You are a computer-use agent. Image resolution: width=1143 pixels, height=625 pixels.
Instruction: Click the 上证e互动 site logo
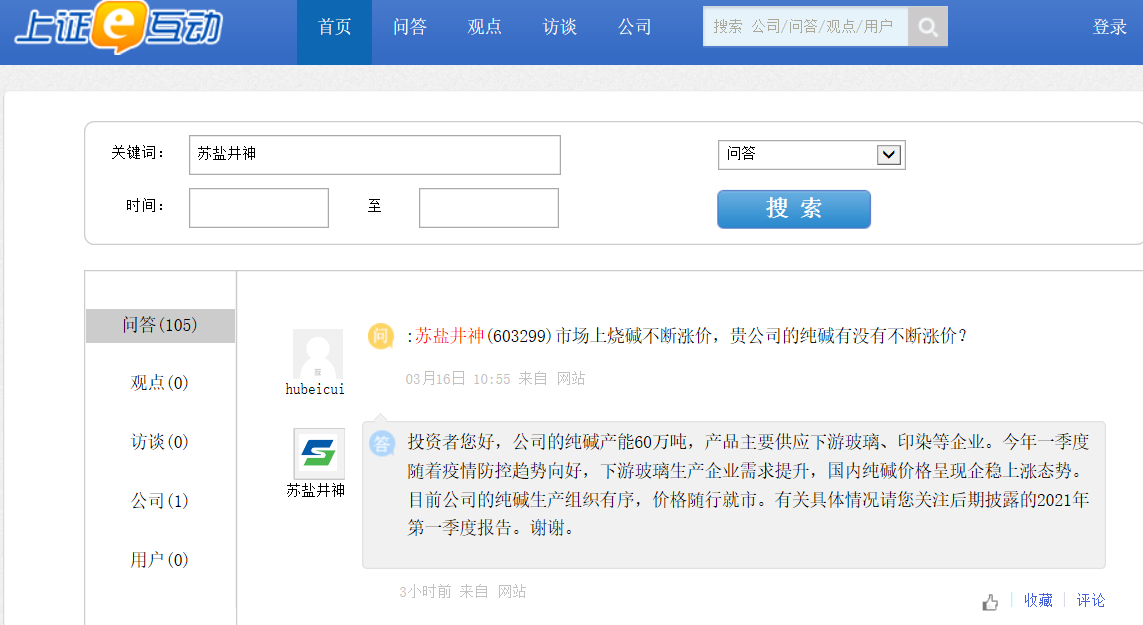118,28
